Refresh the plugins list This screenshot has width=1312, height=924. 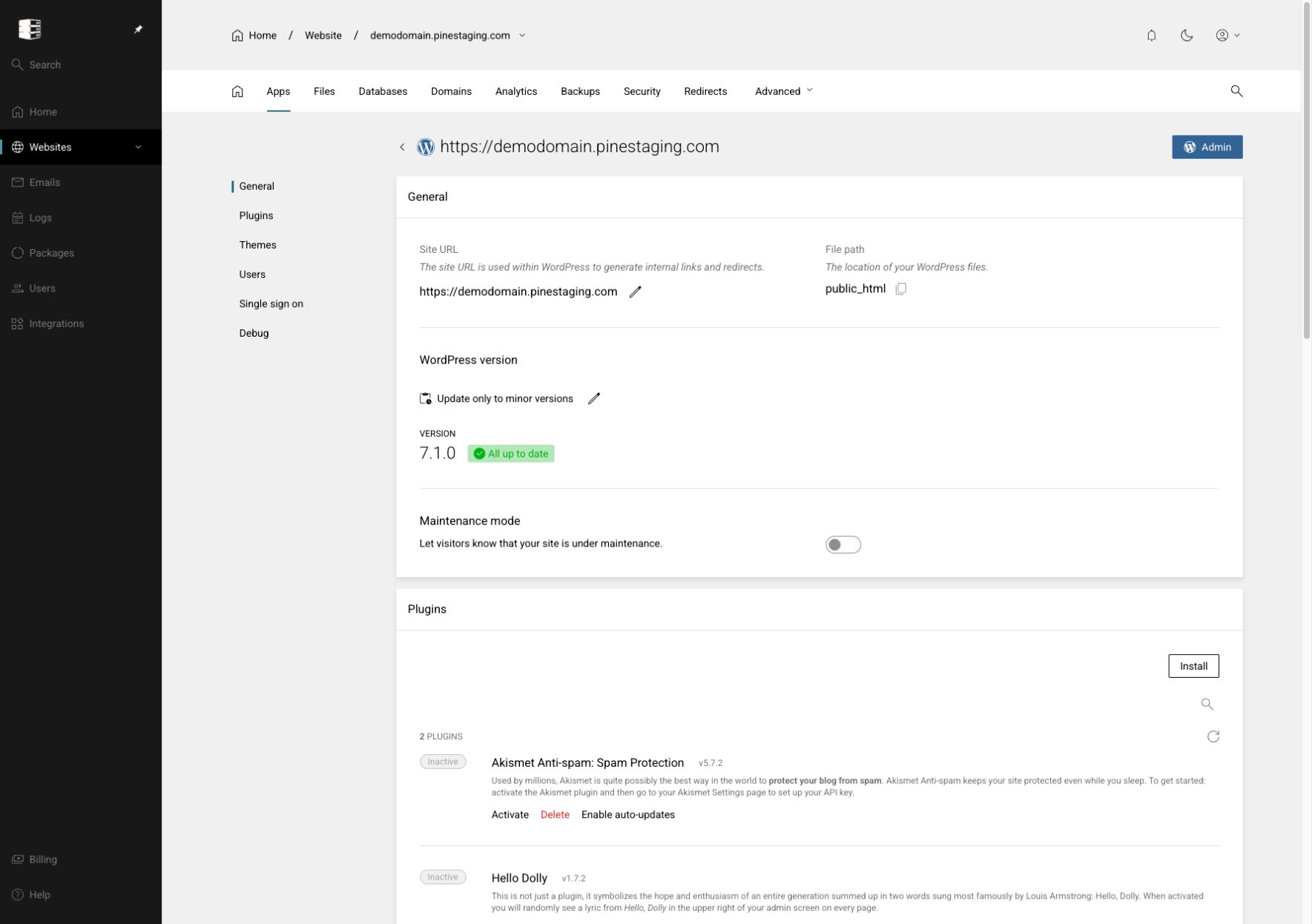click(x=1213, y=736)
